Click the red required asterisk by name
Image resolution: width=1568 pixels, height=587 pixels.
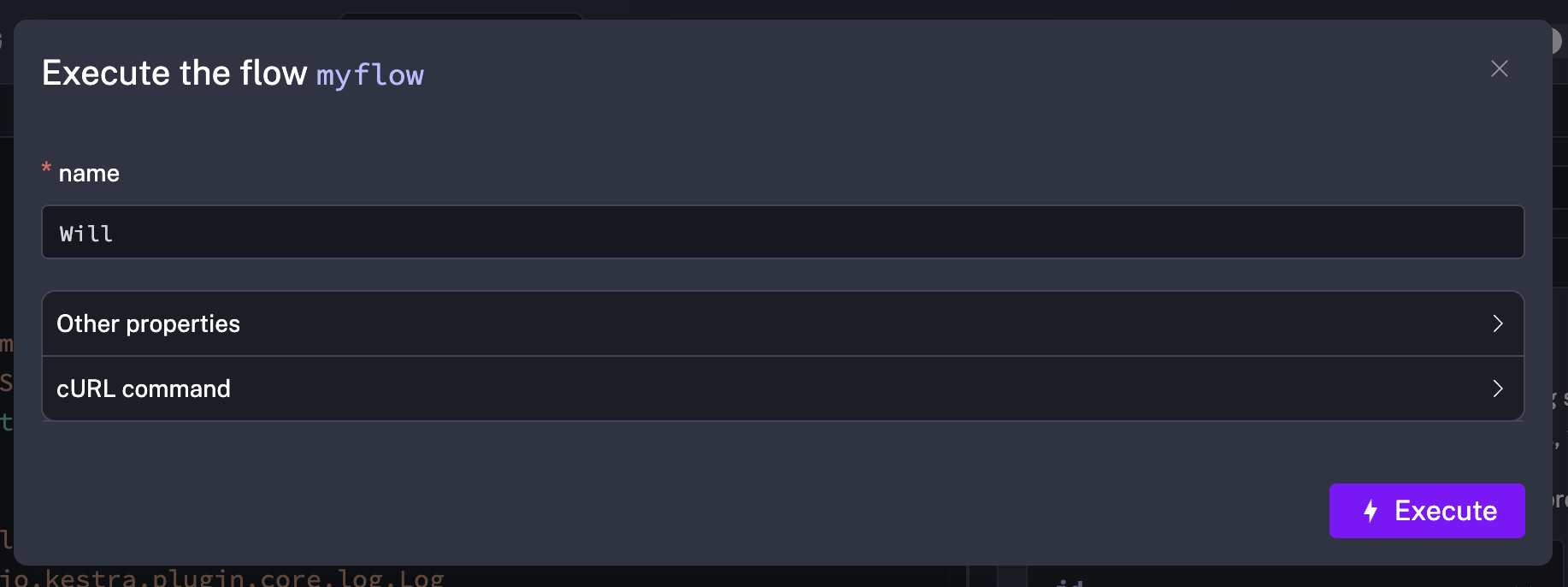[47, 169]
